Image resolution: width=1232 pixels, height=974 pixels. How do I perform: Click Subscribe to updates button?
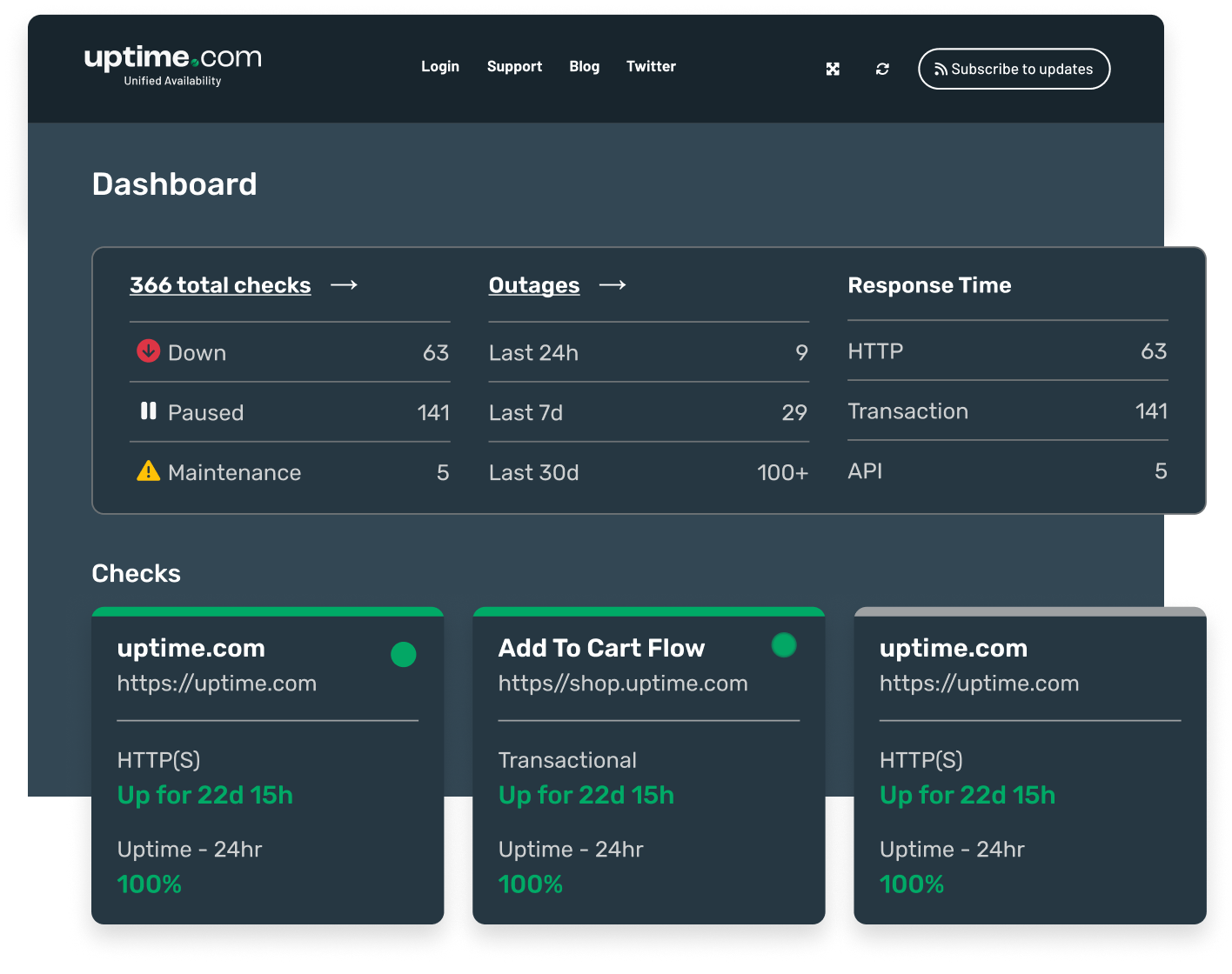(1014, 69)
